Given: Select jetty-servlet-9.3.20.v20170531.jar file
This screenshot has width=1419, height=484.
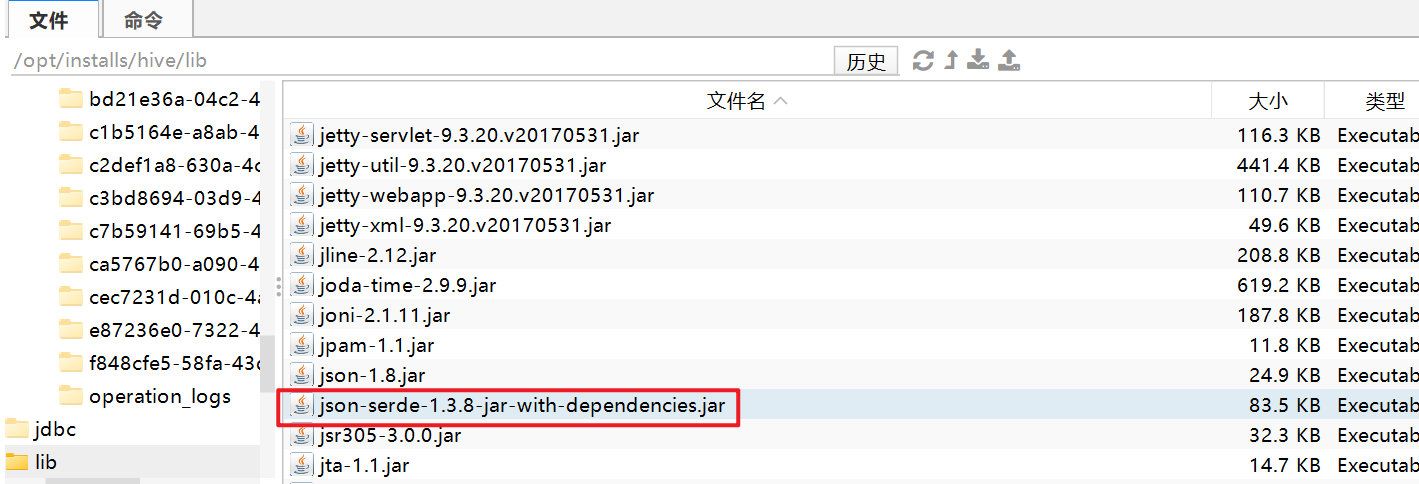Looking at the screenshot, I should [479, 135].
